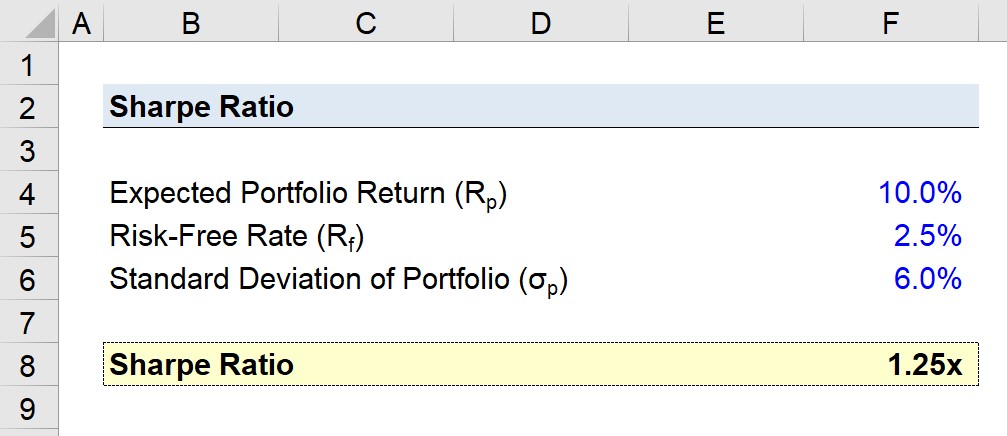
Task: Select row 1 header
Action: [29, 64]
